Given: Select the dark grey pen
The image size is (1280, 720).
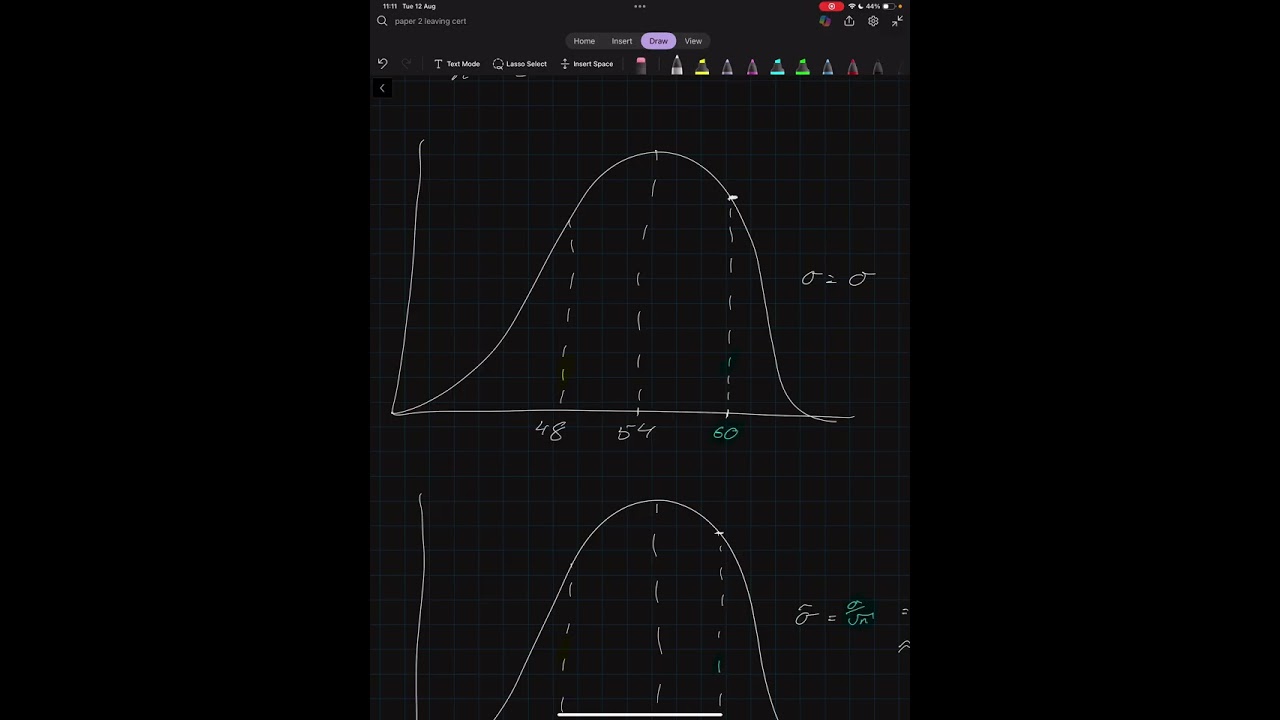Looking at the screenshot, I should pos(877,66).
